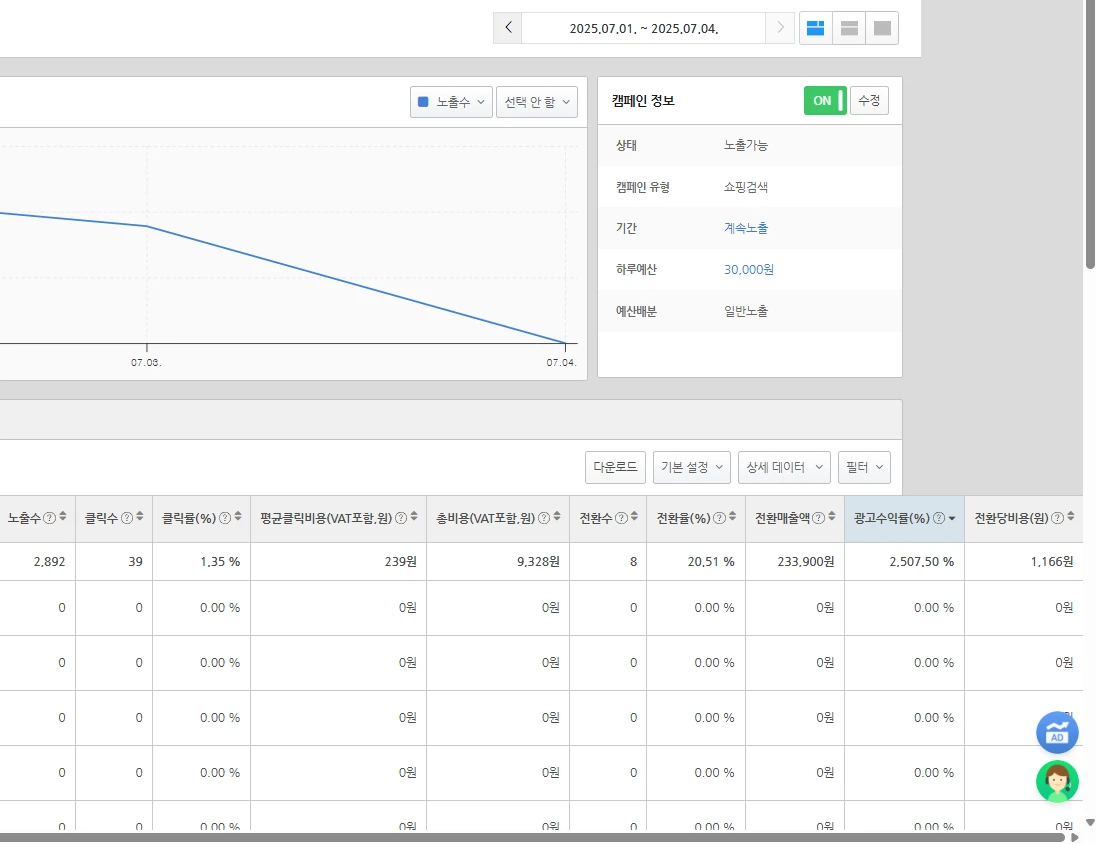Sort table by 전환수 column

634,517
